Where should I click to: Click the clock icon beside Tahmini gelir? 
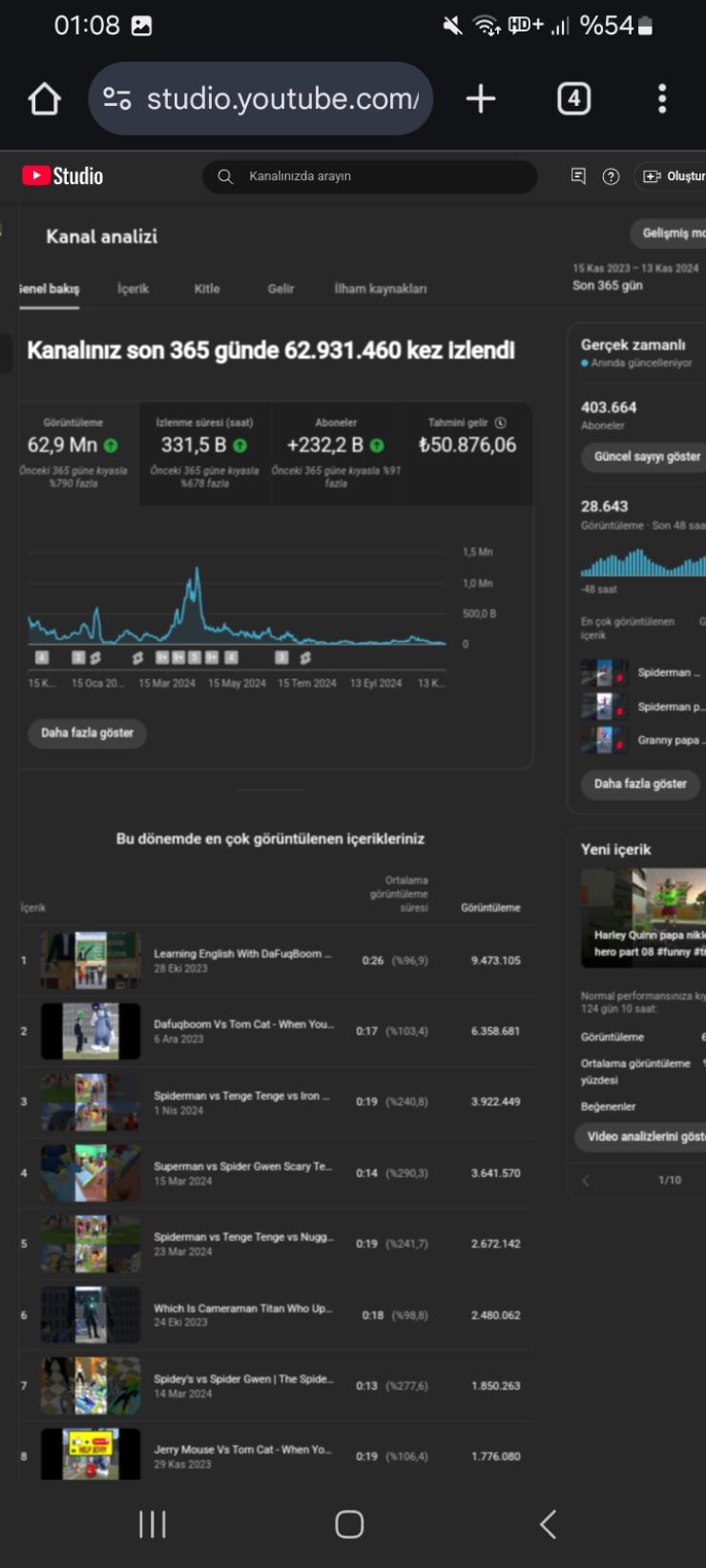point(501,423)
